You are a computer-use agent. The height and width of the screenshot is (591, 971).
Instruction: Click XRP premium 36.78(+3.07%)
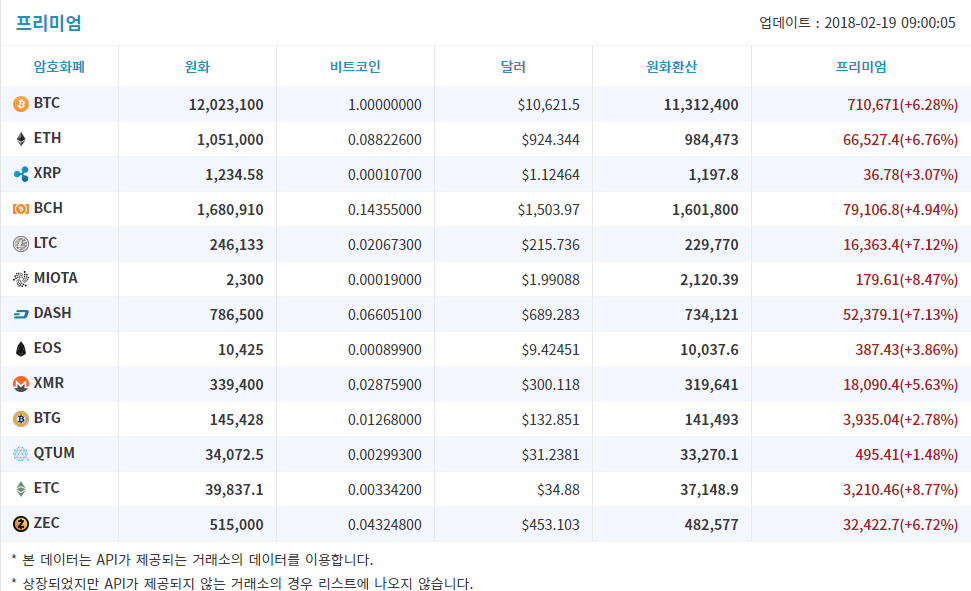coord(910,175)
